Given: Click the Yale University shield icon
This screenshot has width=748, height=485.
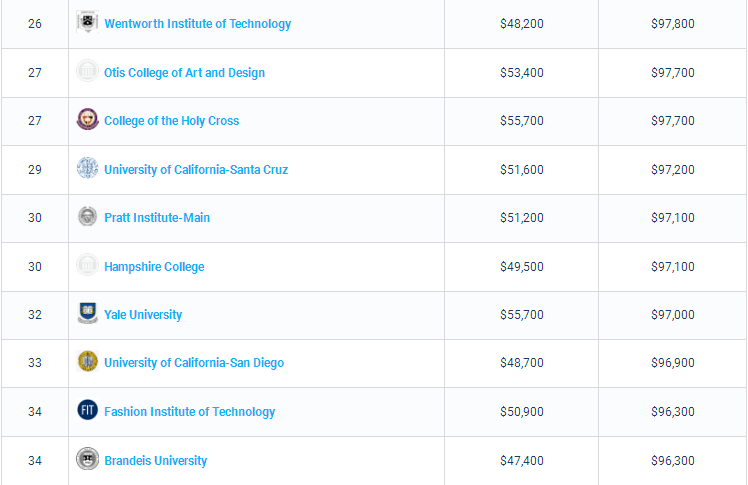Looking at the screenshot, I should (88, 314).
